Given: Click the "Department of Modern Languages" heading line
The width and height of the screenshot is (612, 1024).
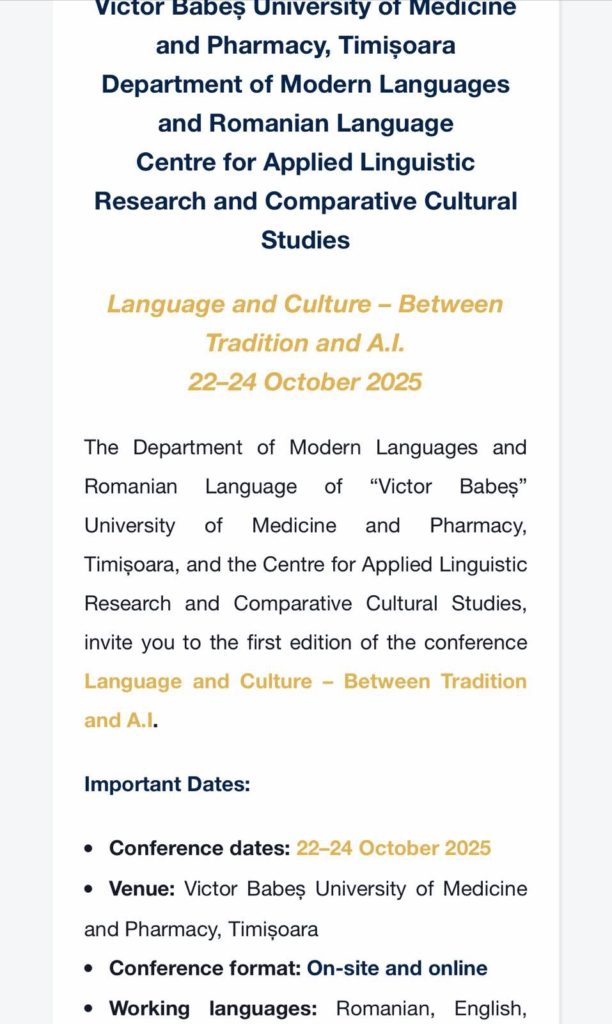Looking at the screenshot, I should [305, 84].
